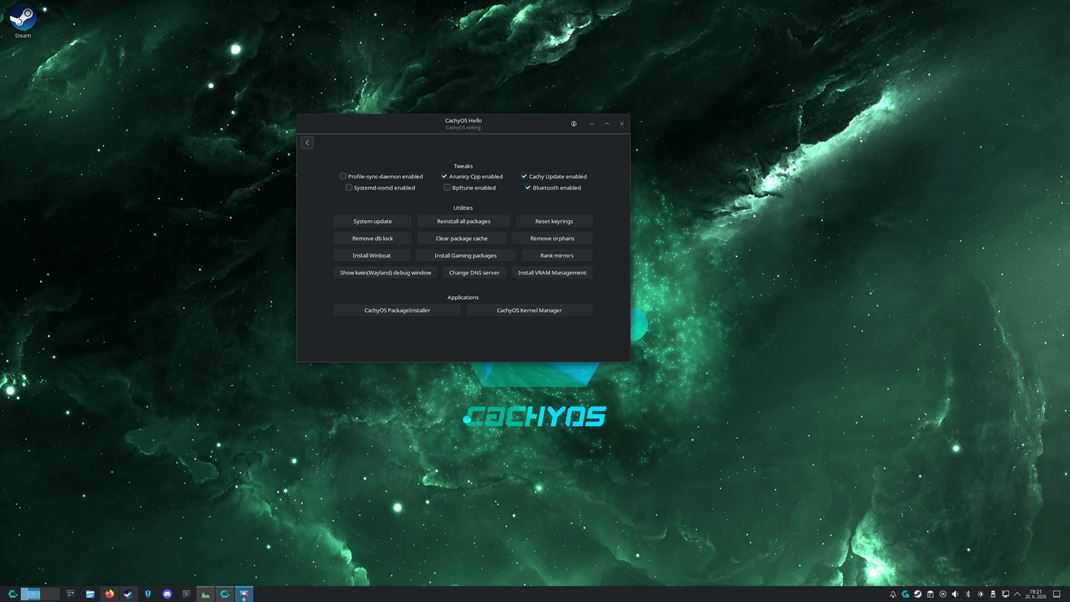Click the Change DNS server button
This screenshot has width=1070, height=602.
(x=474, y=272)
